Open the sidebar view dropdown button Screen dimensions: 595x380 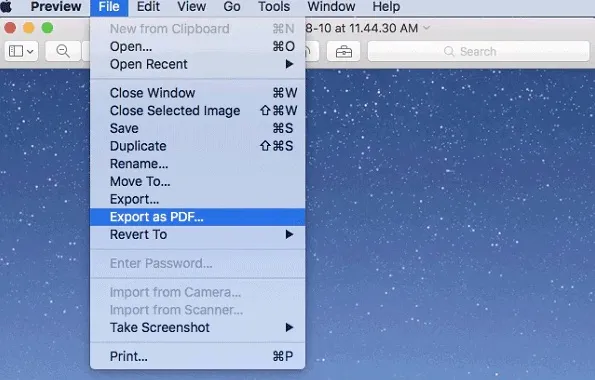[x=21, y=51]
